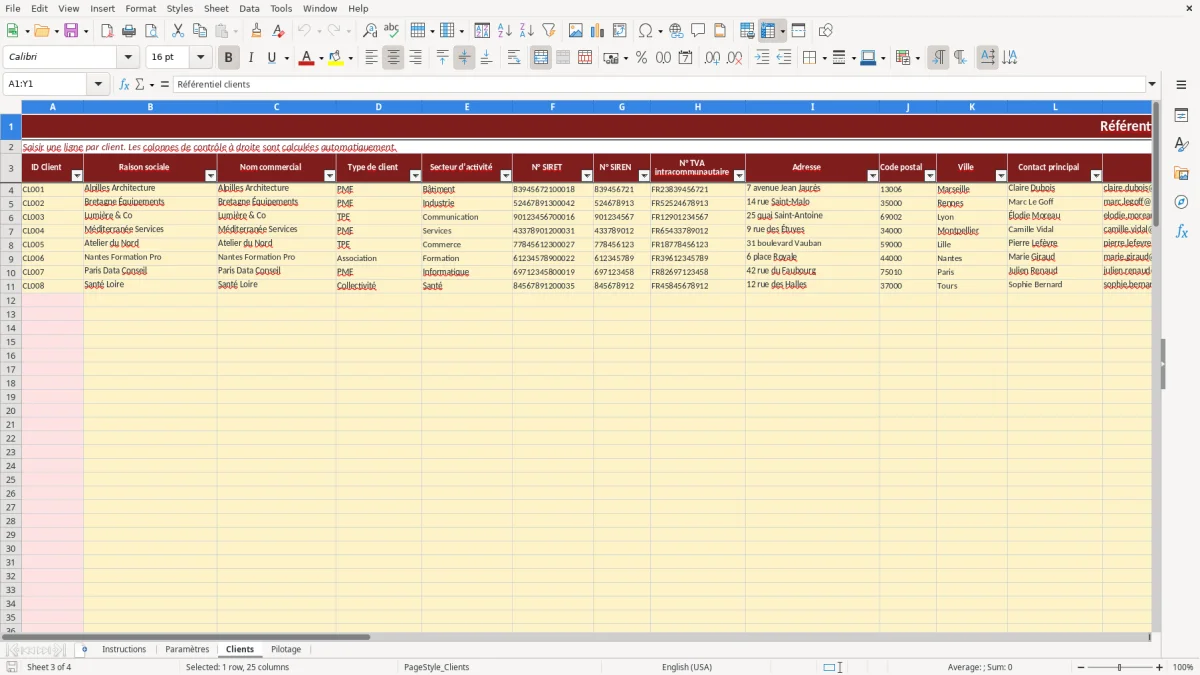The width and height of the screenshot is (1200, 675).
Task: Toggle Print Preview icon
Action: pyautogui.click(x=150, y=31)
